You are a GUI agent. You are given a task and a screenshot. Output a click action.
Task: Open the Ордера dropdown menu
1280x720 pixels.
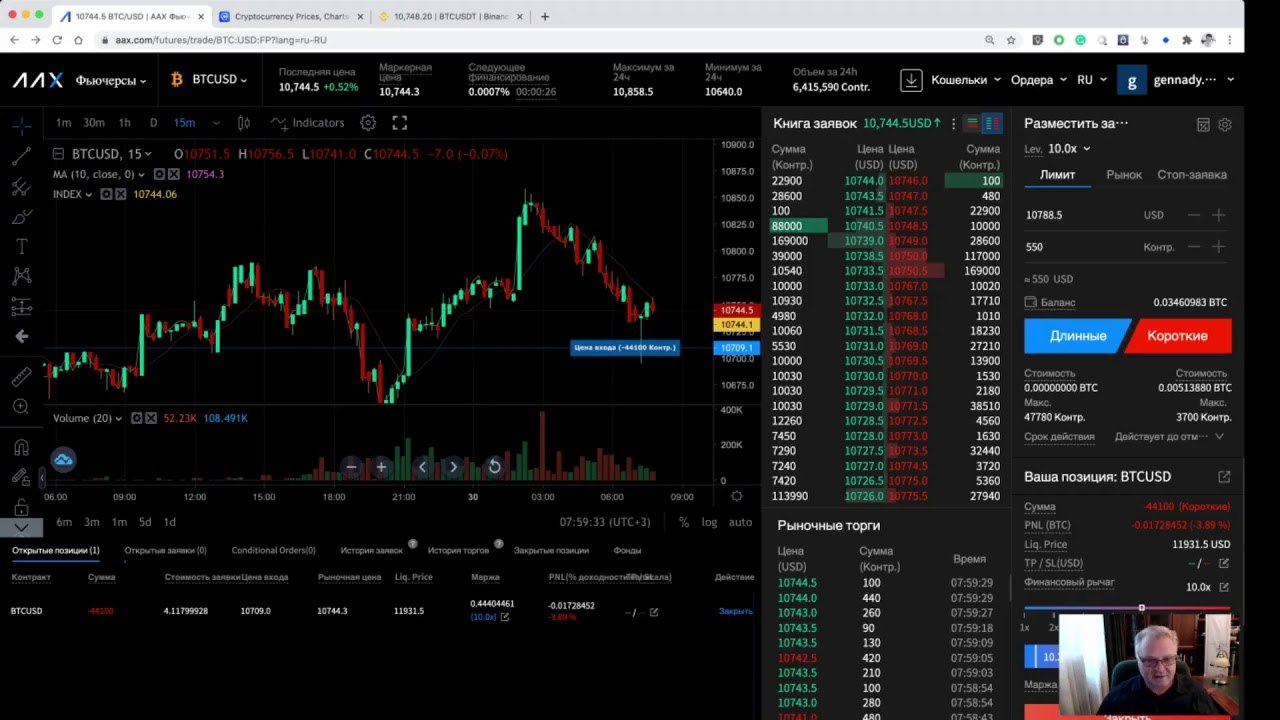click(1039, 80)
